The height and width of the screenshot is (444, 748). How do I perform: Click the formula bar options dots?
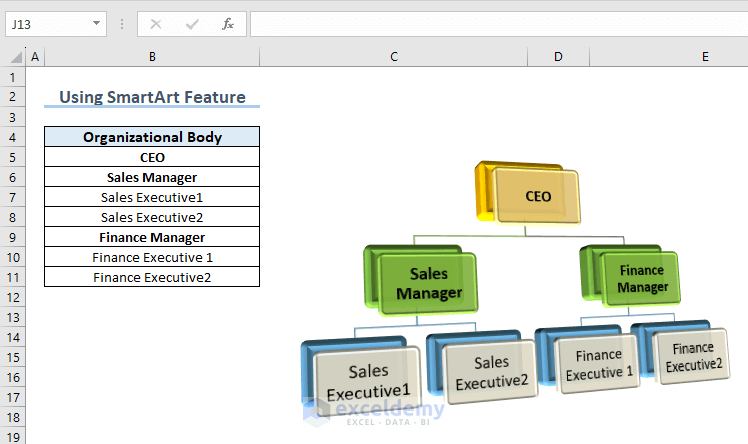[x=122, y=24]
